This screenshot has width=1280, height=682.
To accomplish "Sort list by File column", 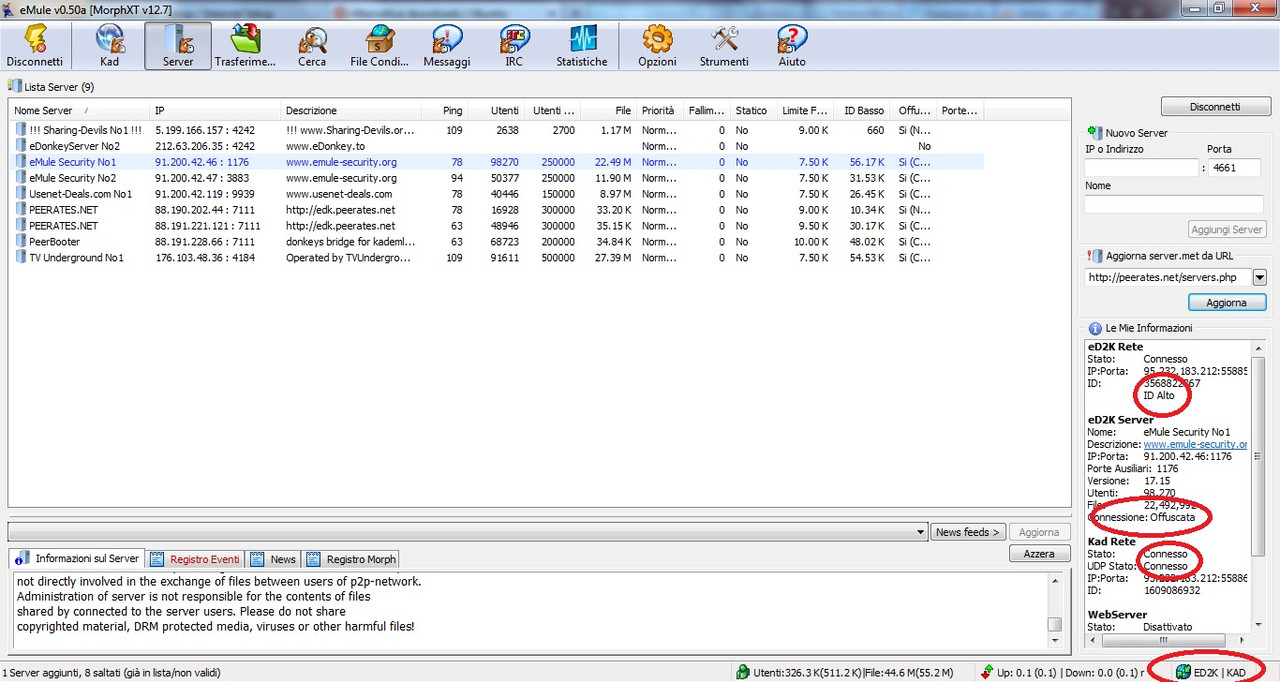I will 608,110.
